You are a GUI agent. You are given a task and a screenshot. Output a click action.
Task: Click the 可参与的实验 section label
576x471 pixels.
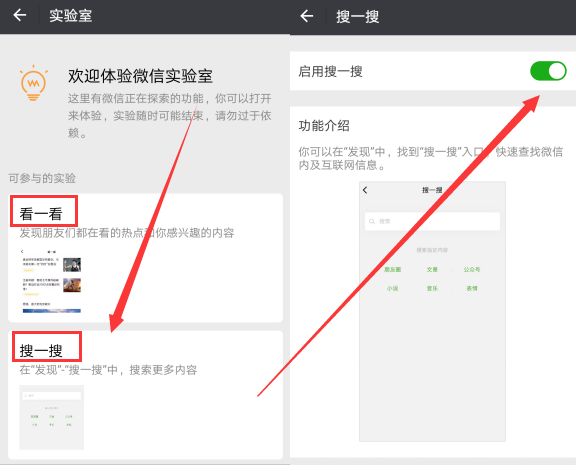[42, 179]
